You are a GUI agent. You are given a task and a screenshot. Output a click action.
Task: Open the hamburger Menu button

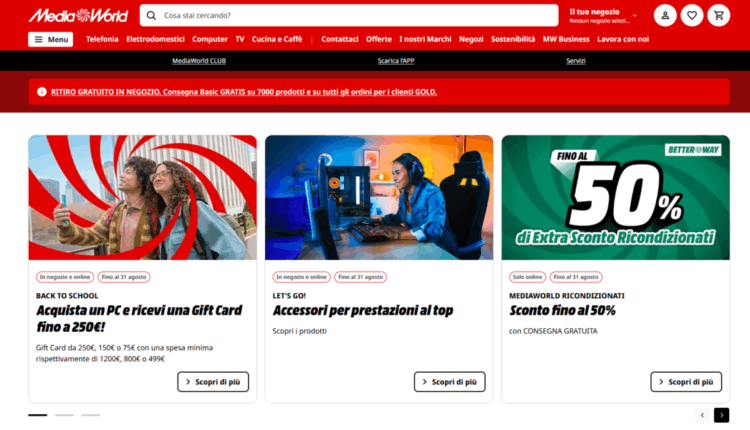point(50,39)
